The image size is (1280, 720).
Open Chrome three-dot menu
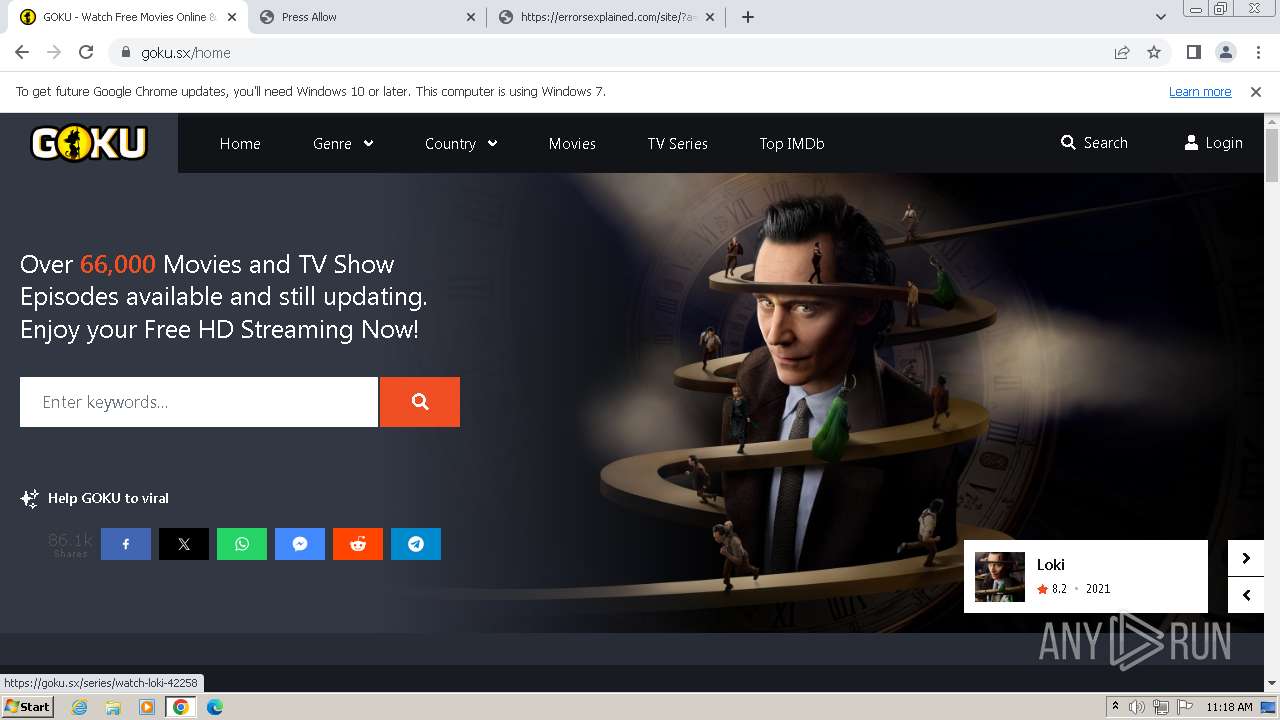[x=1258, y=52]
